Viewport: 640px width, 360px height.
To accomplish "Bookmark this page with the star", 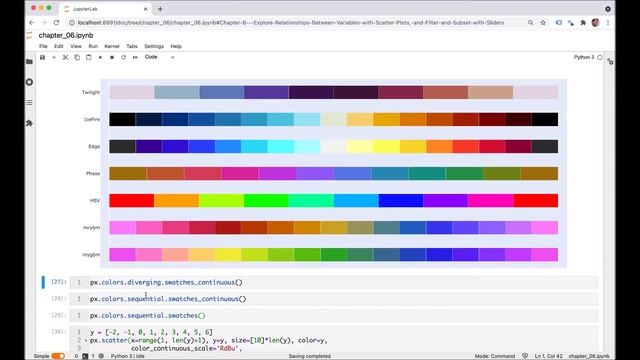I will [x=543, y=22].
